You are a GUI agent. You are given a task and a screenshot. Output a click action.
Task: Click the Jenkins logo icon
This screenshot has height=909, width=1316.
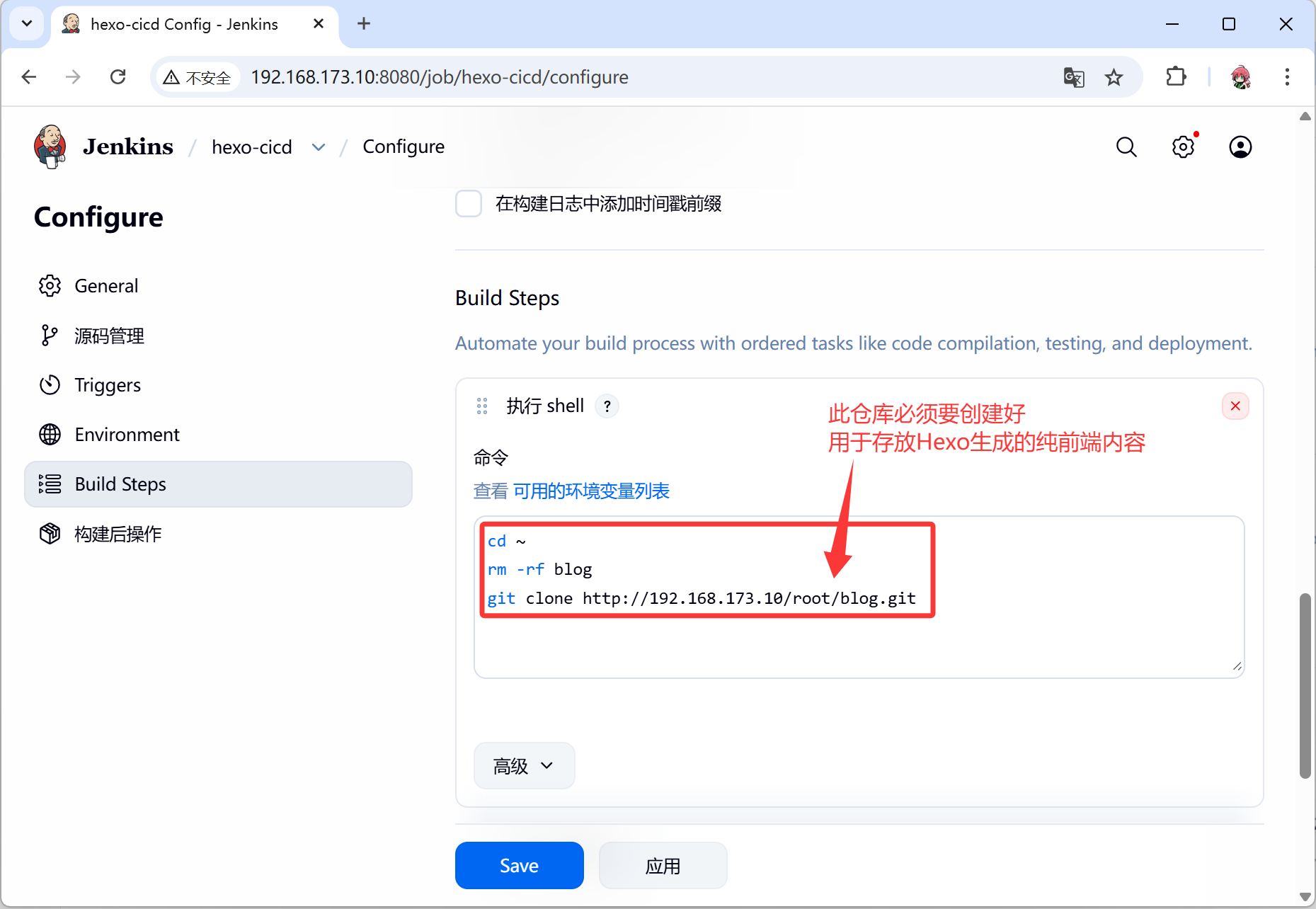tap(50, 147)
